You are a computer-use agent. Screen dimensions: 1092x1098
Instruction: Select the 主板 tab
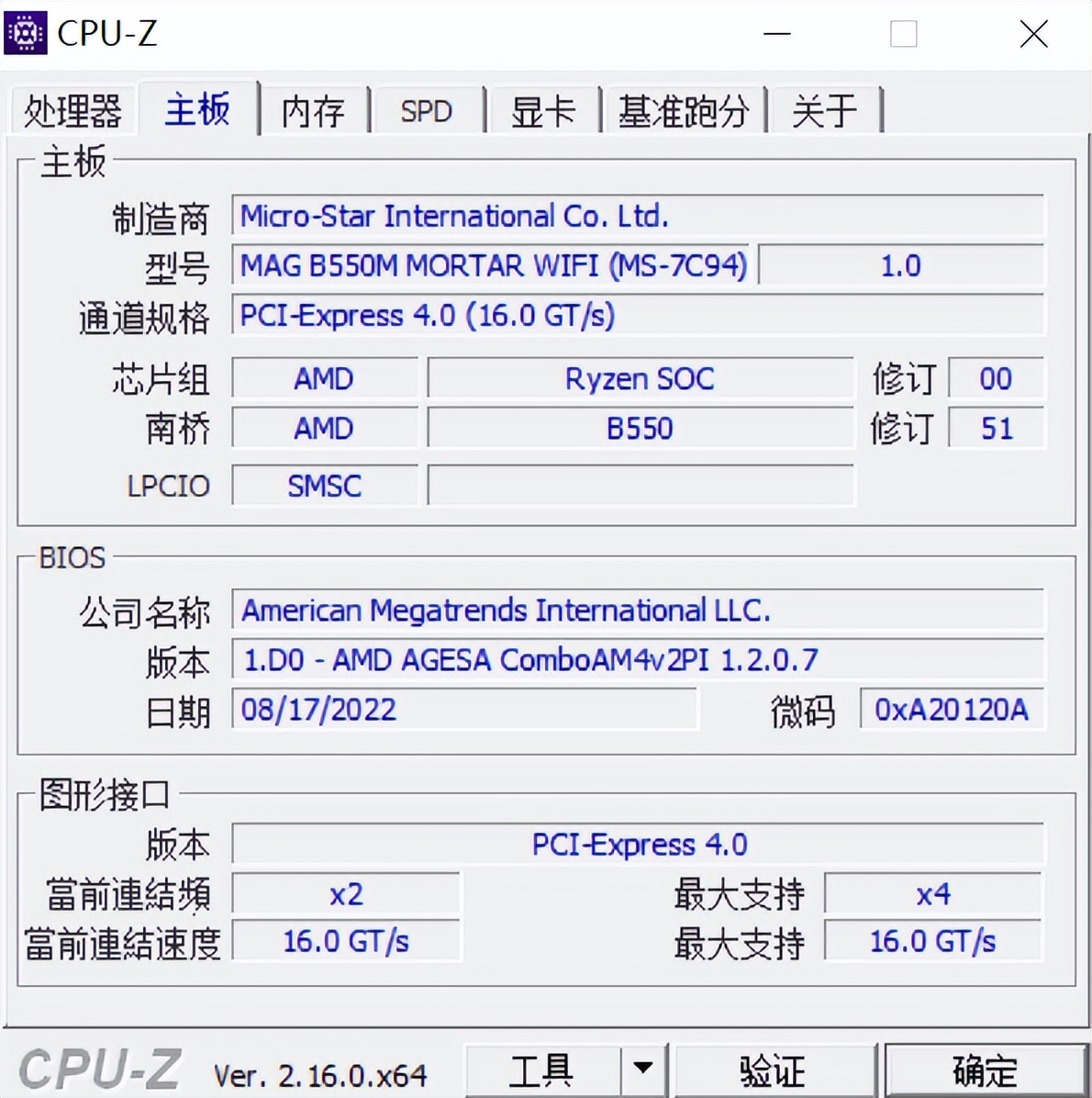coord(197,110)
